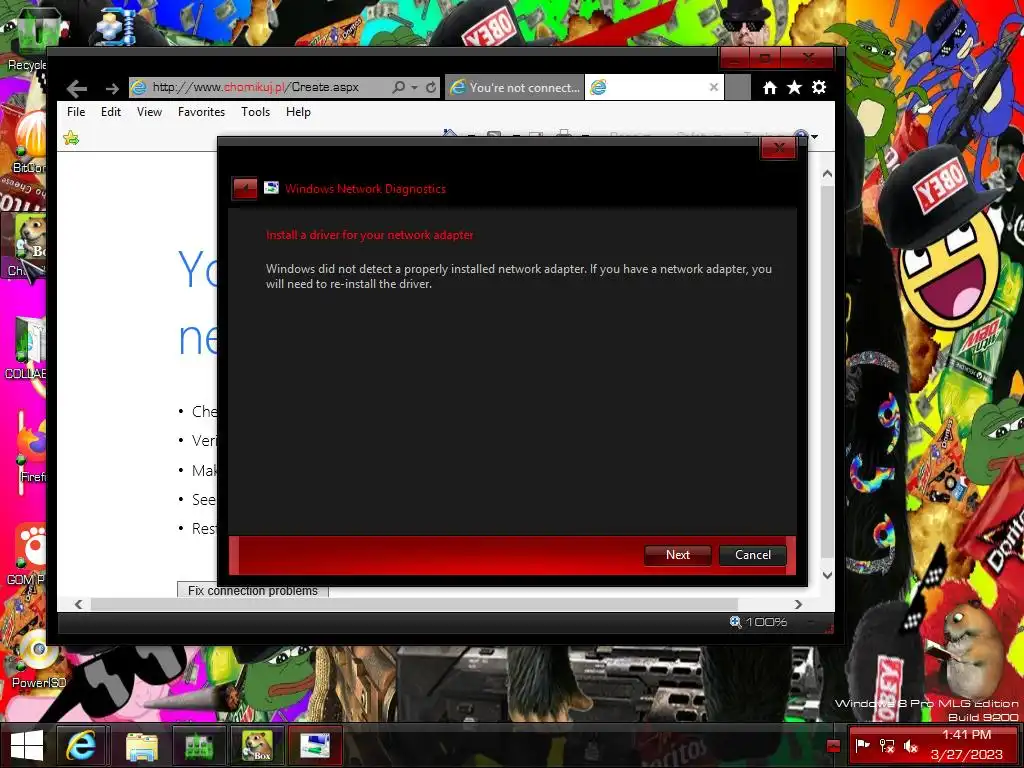
Task: Click the COLLAB desktop icon
Action: pos(26,347)
